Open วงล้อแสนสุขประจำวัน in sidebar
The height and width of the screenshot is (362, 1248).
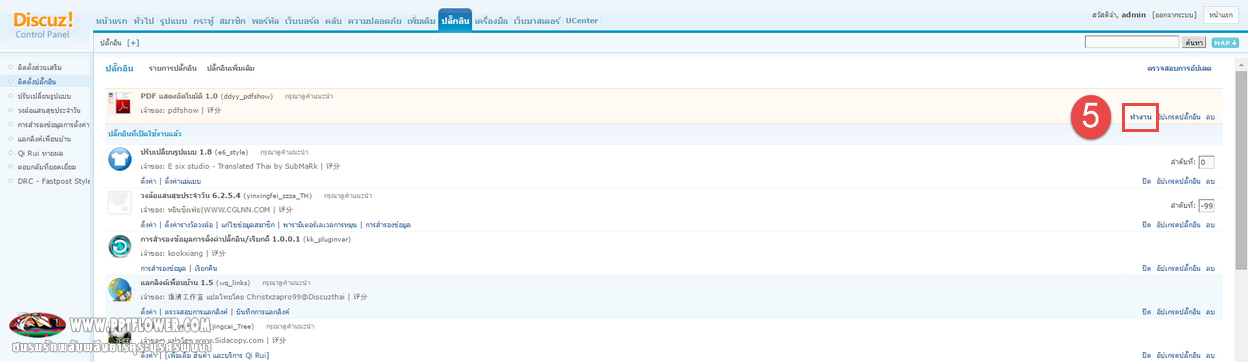tap(49, 109)
